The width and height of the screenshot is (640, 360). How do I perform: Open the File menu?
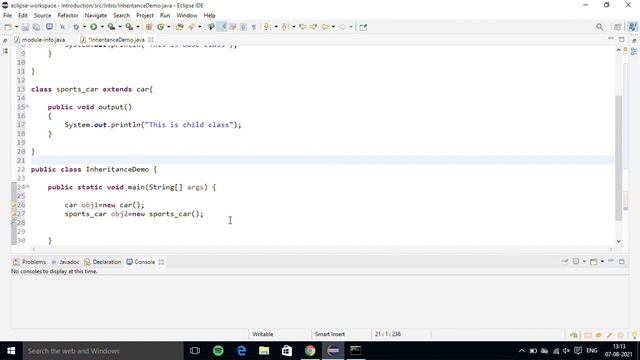(7, 16)
